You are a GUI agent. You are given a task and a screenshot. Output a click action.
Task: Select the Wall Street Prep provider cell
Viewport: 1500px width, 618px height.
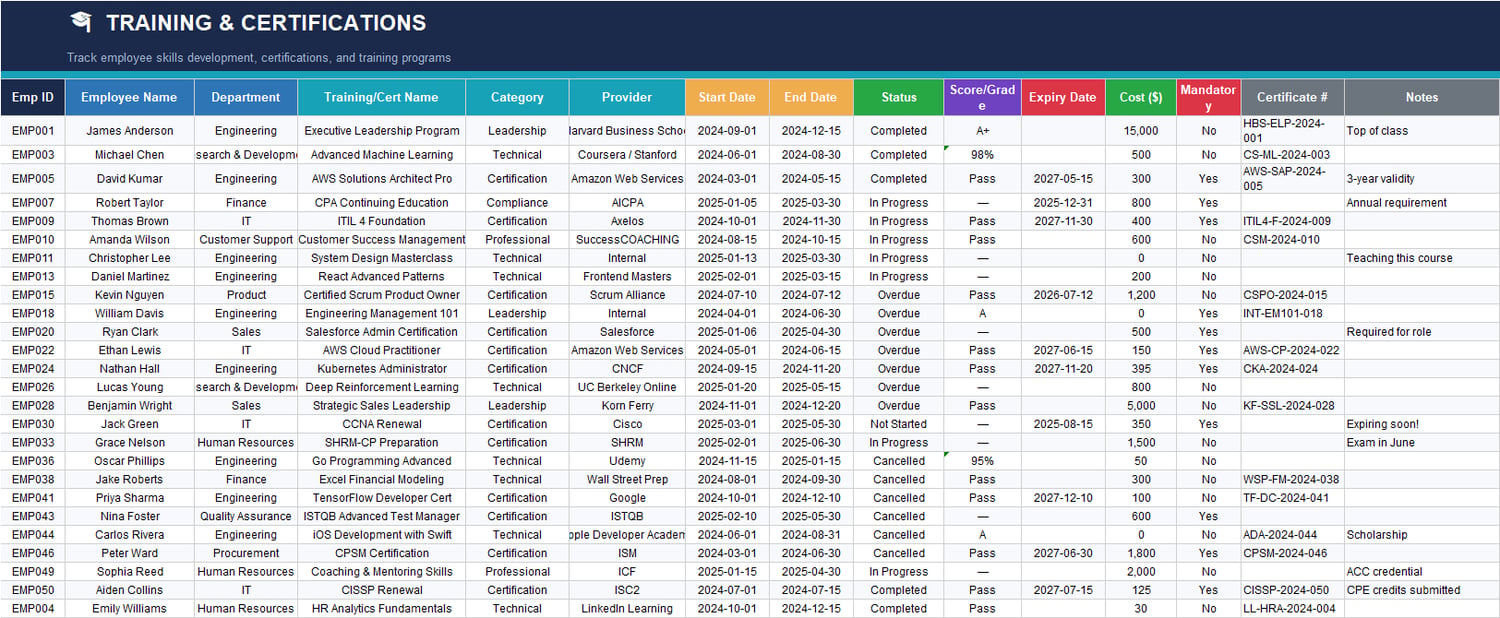click(x=627, y=479)
